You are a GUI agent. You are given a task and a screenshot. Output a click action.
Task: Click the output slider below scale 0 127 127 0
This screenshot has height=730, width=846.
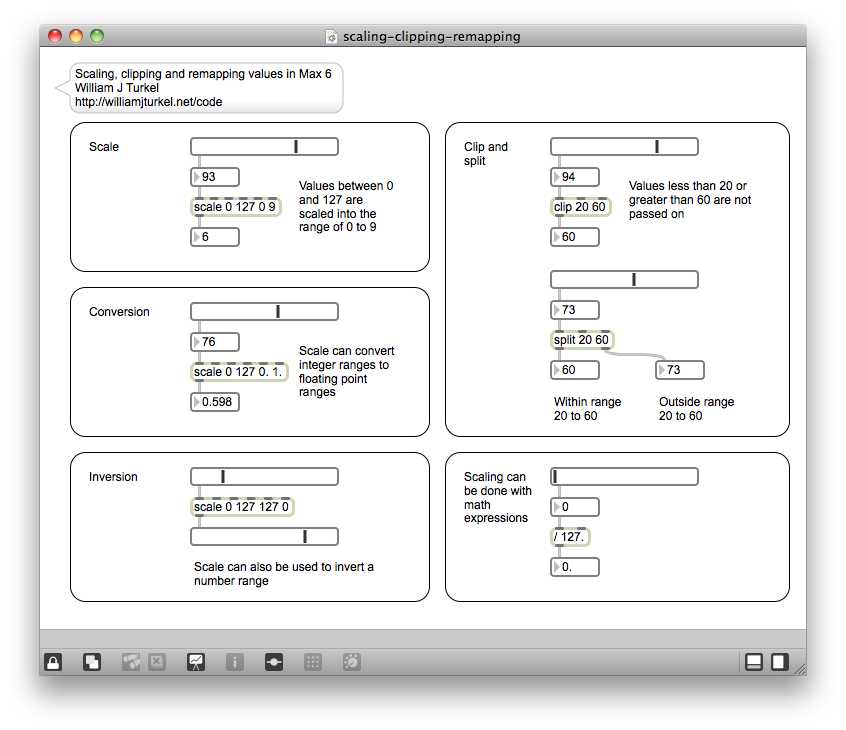click(264, 537)
